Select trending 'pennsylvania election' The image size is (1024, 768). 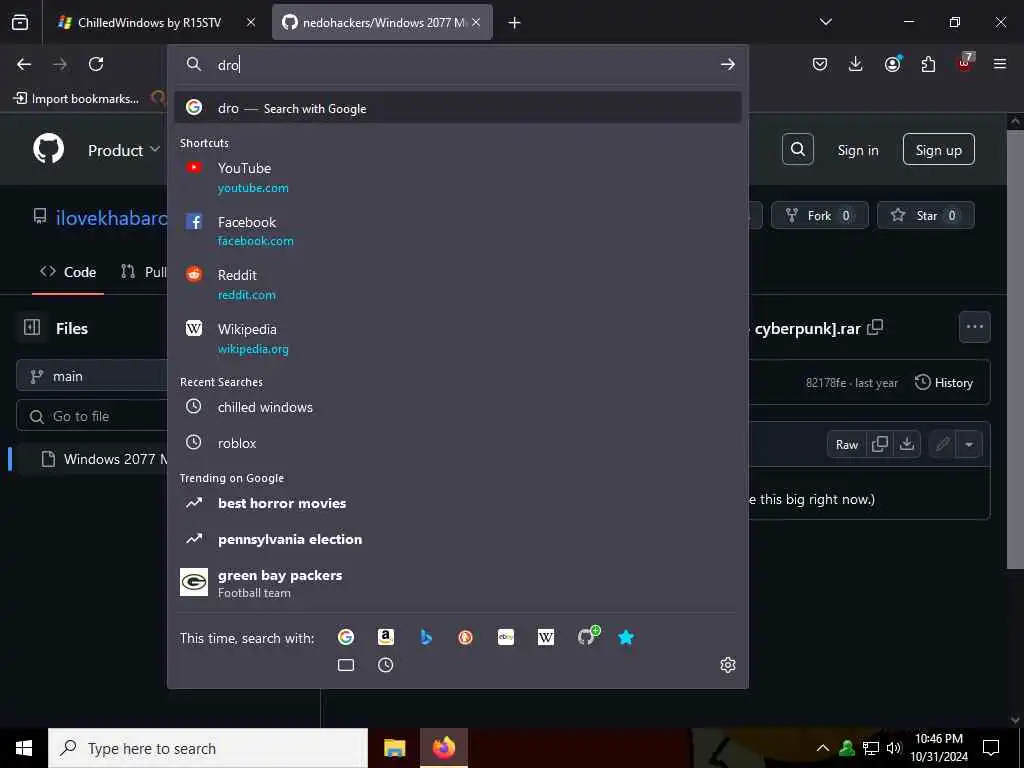click(x=458, y=539)
